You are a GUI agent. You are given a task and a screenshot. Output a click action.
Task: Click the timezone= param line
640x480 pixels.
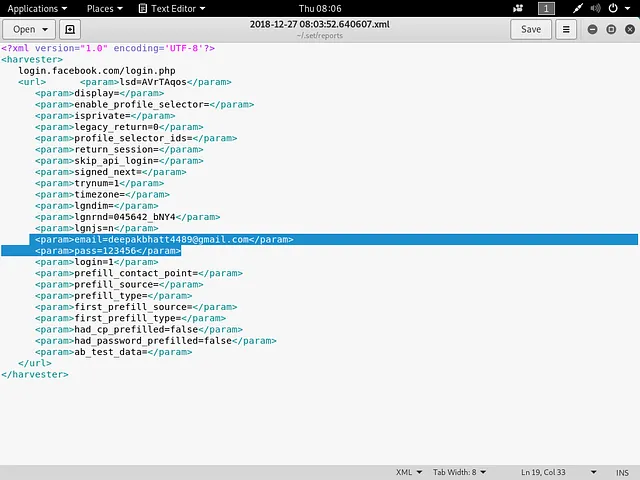[102, 194]
